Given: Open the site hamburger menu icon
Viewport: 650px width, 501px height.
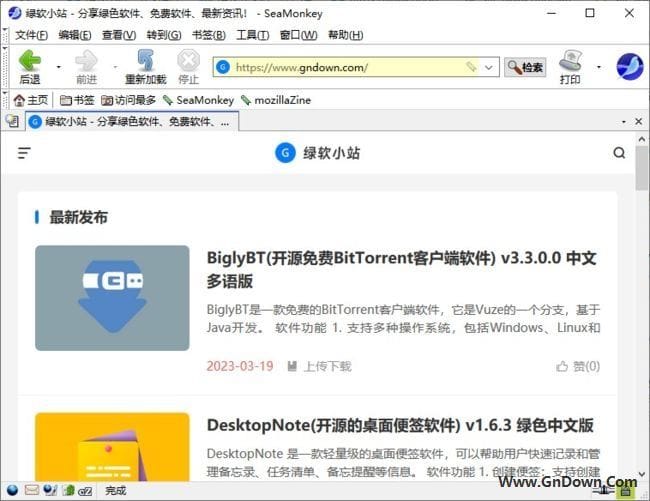Looking at the screenshot, I should tap(24, 153).
